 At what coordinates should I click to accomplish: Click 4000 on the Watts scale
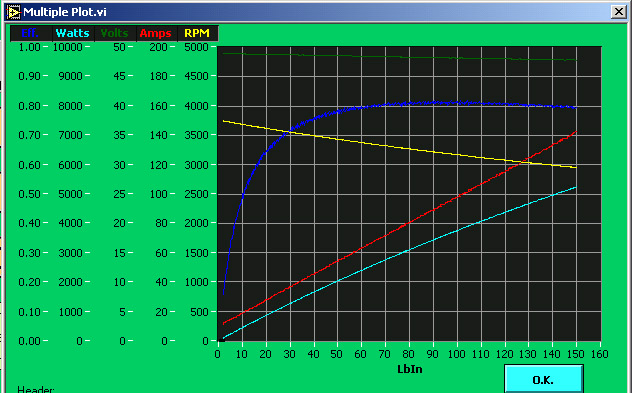[71, 223]
